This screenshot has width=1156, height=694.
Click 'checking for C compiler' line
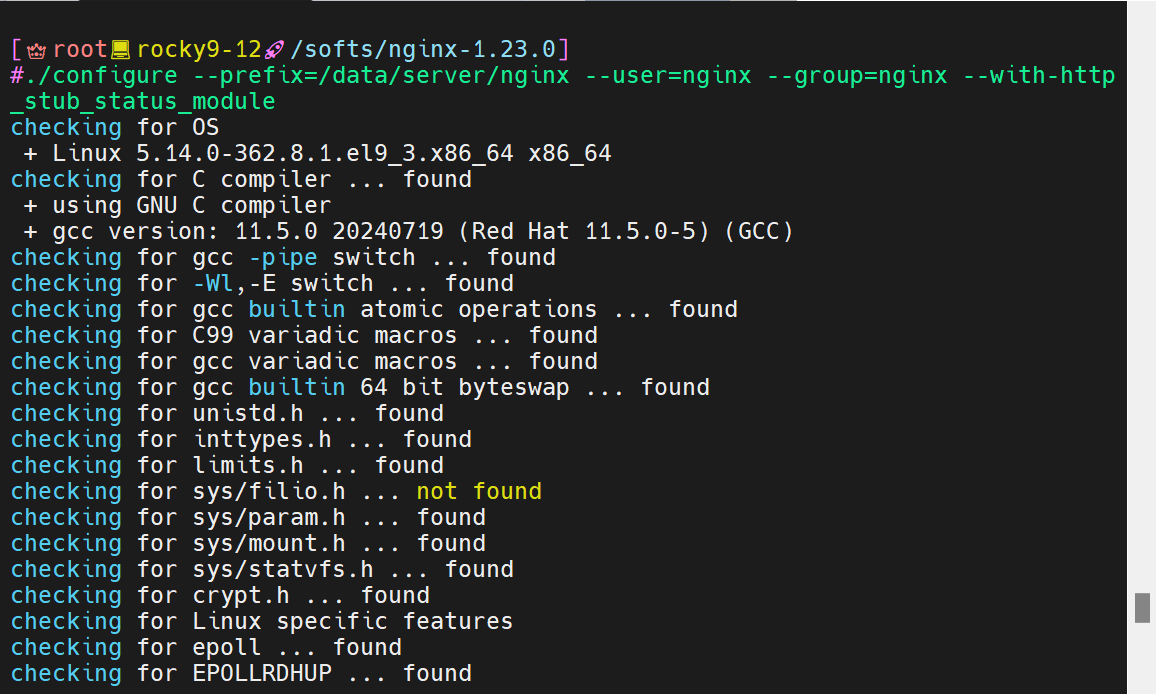tap(241, 179)
